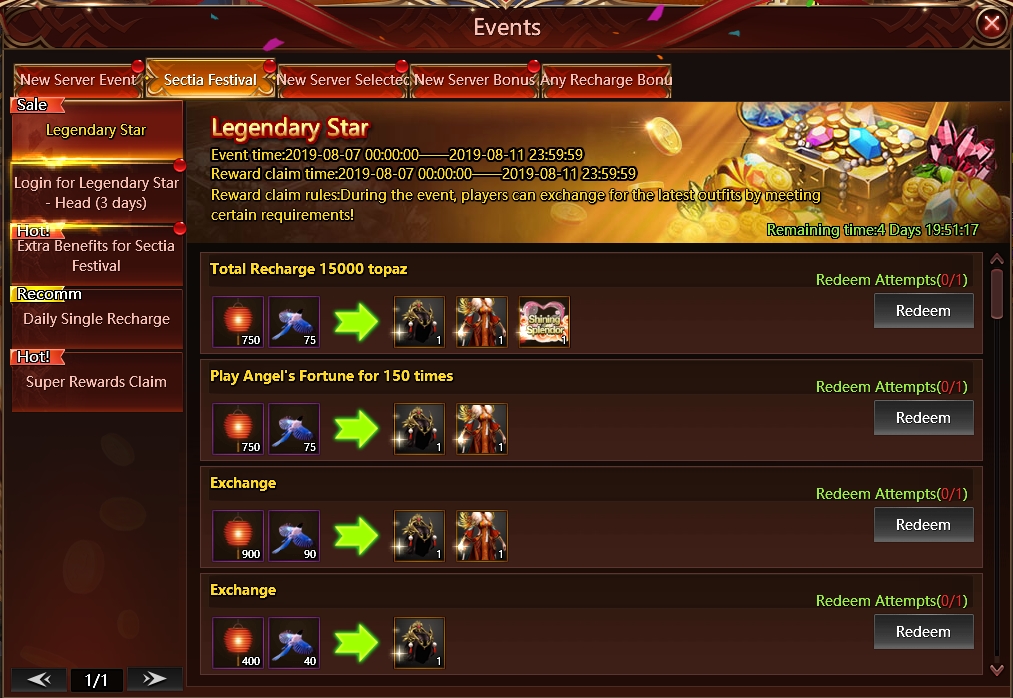1013x698 pixels.
Task: Open Super Rewards Claim sidebar entry
Action: [x=97, y=382]
